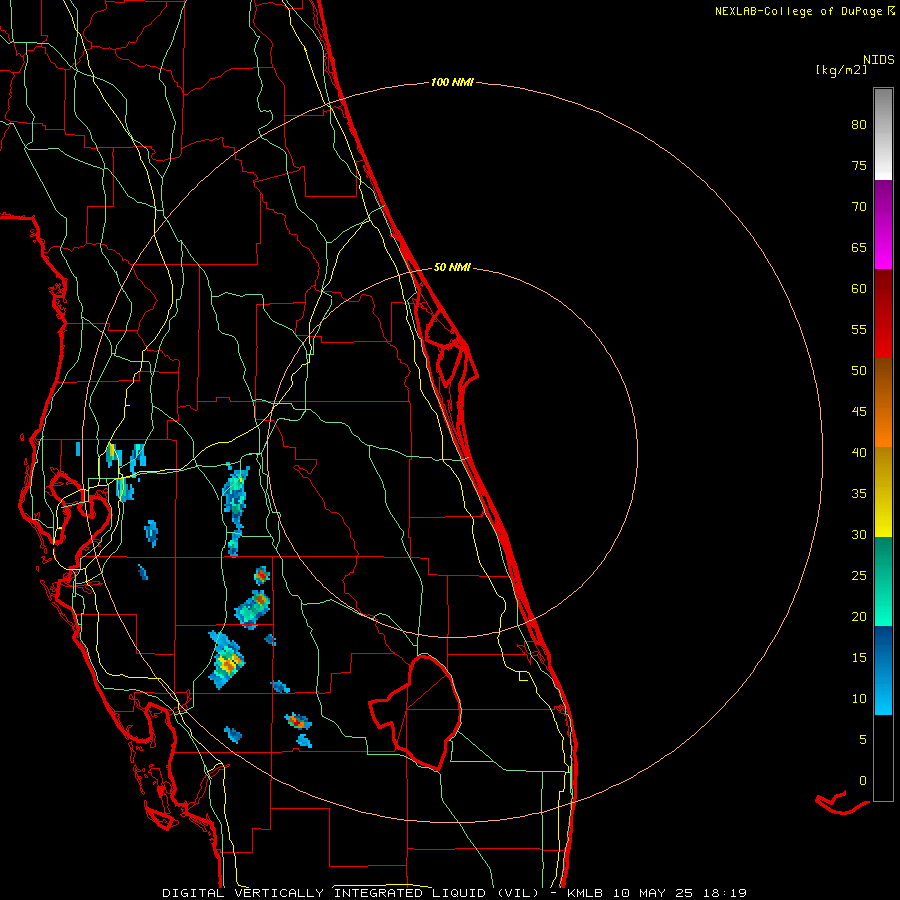Screen dimensions: 900x900
Task: Pick the magenta-purple color bar segment
Action: pos(883,224)
